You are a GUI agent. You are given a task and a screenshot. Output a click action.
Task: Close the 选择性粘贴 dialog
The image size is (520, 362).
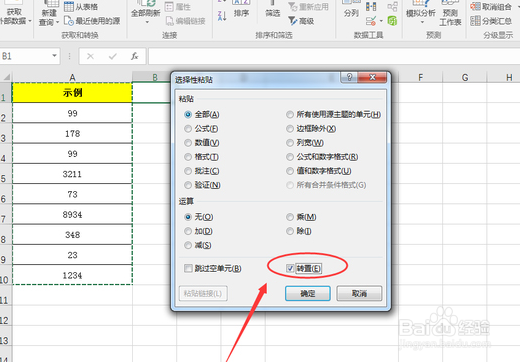point(372,78)
